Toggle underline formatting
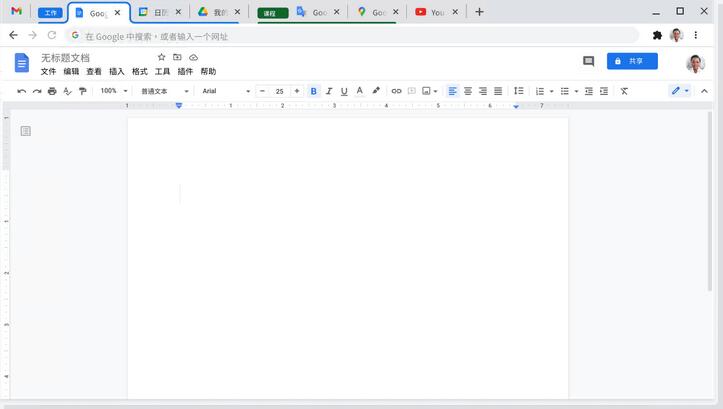This screenshot has height=409, width=723. [x=344, y=91]
